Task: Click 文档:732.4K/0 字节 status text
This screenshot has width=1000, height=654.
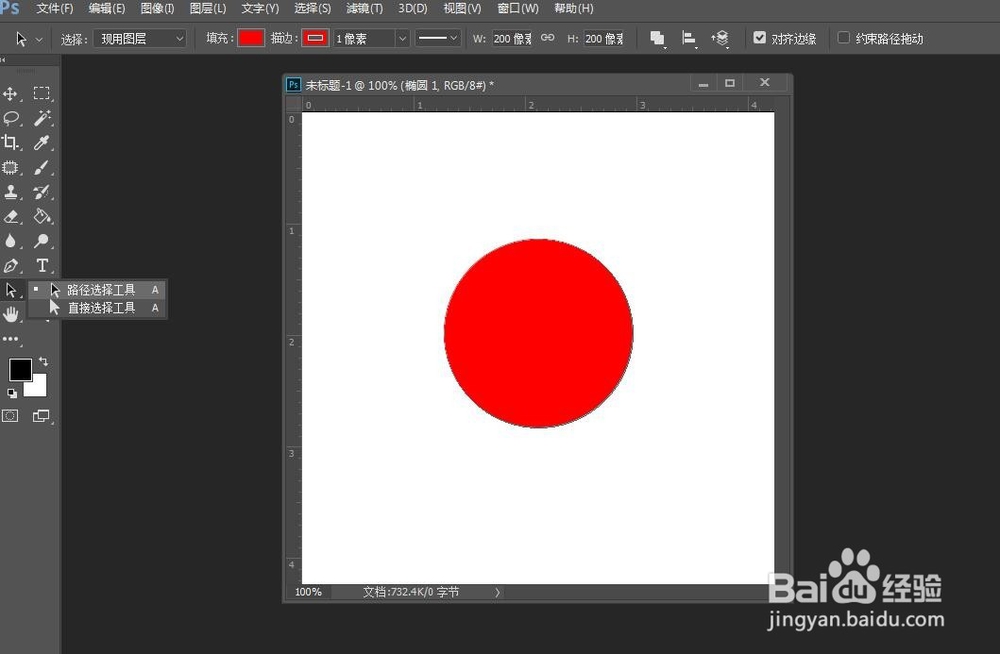Action: [411, 592]
